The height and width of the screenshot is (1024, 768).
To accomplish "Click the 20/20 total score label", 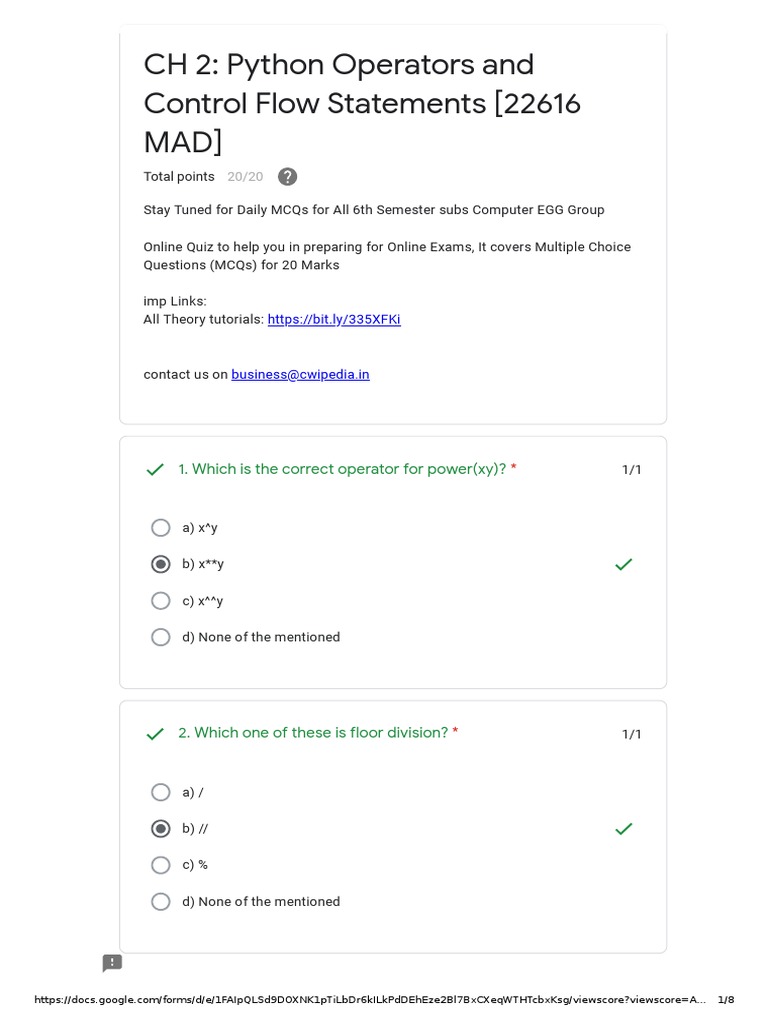I will coord(245,177).
